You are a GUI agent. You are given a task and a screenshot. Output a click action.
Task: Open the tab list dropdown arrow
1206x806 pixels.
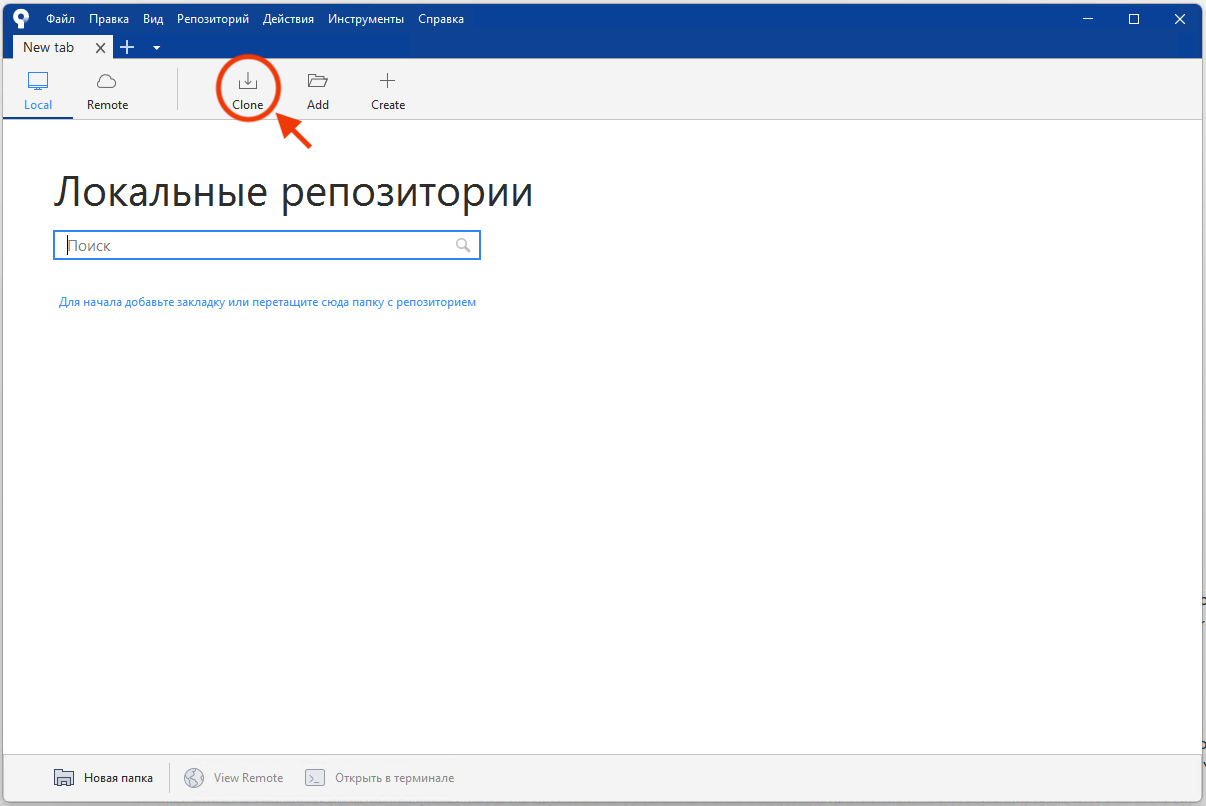click(x=155, y=47)
